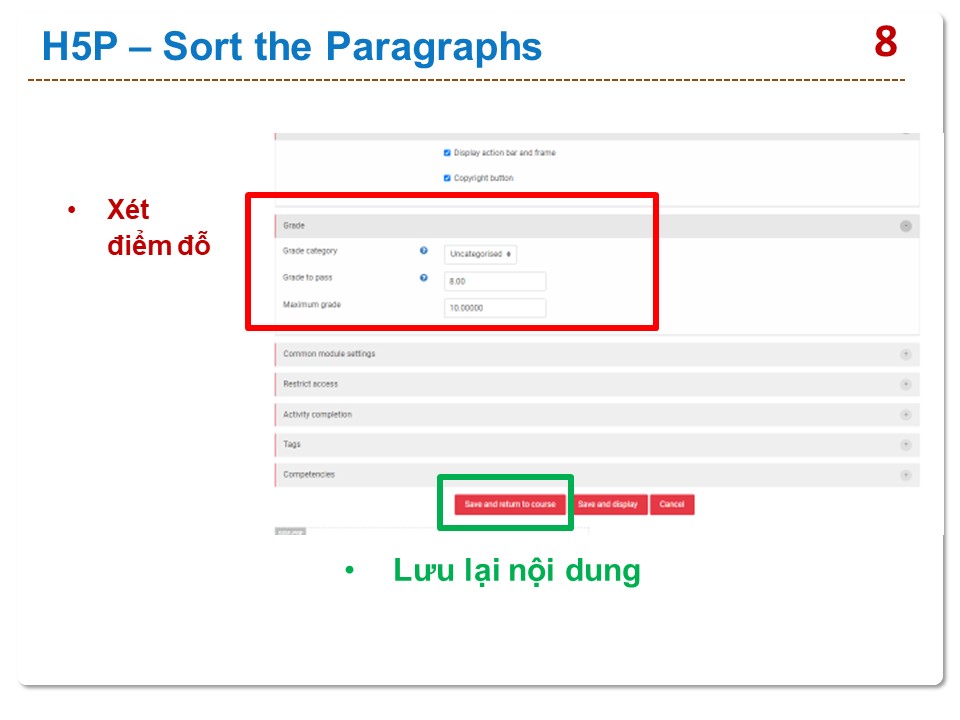
Task: Click round arrow icon on Tags row
Action: (905, 444)
